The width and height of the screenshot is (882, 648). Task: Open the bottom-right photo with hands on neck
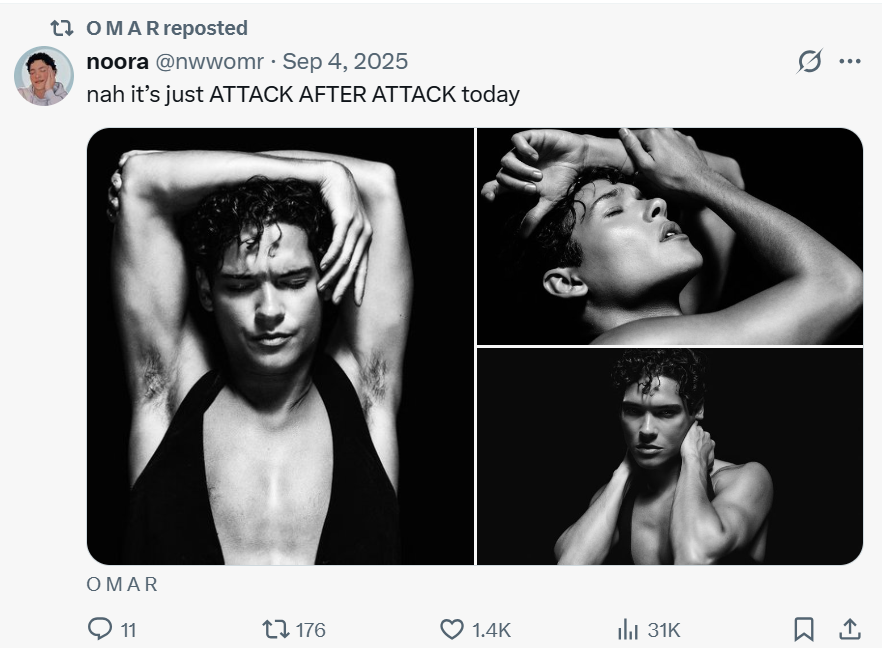click(669, 456)
